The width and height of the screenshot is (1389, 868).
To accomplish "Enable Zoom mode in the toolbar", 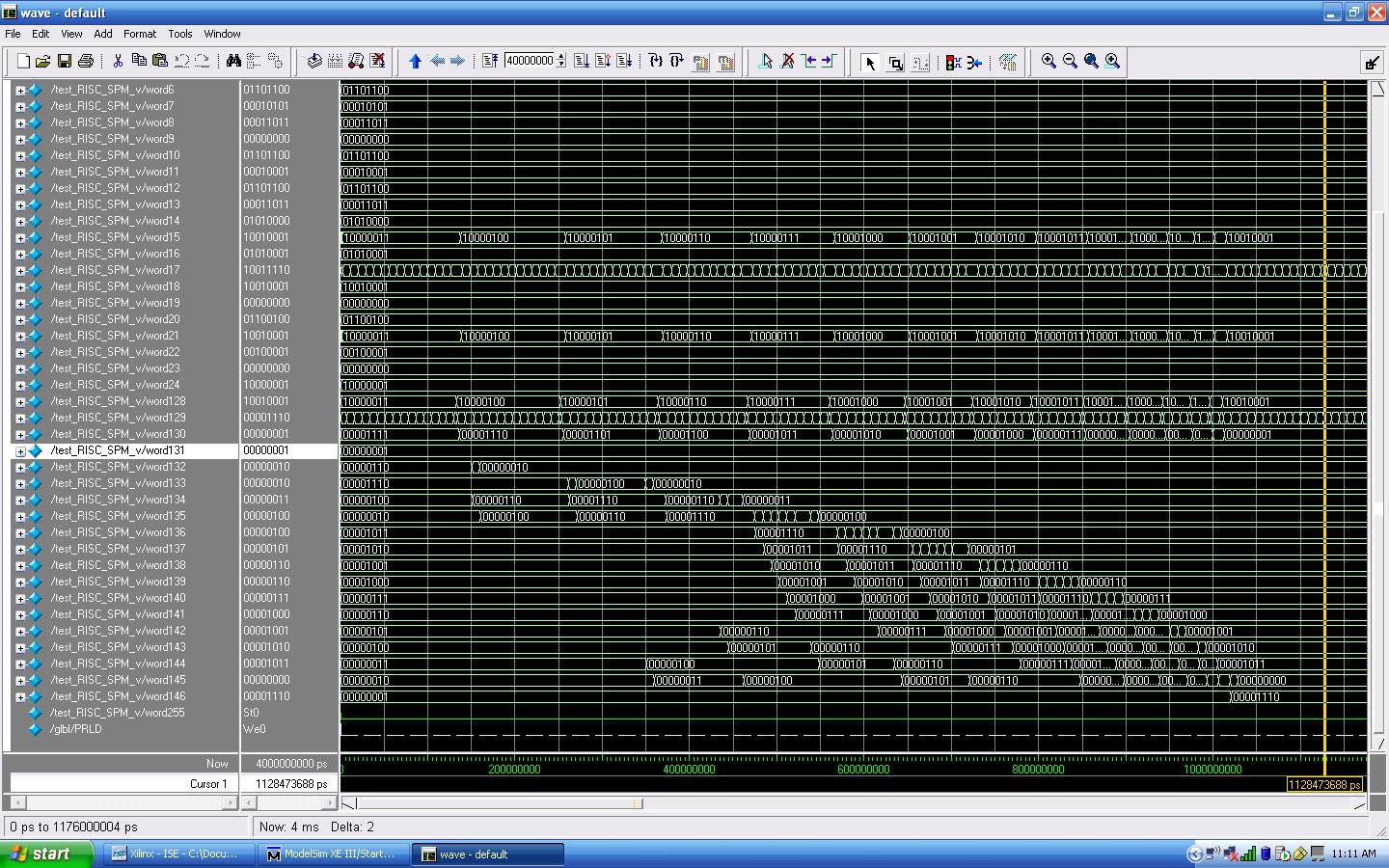I will click(x=895, y=62).
